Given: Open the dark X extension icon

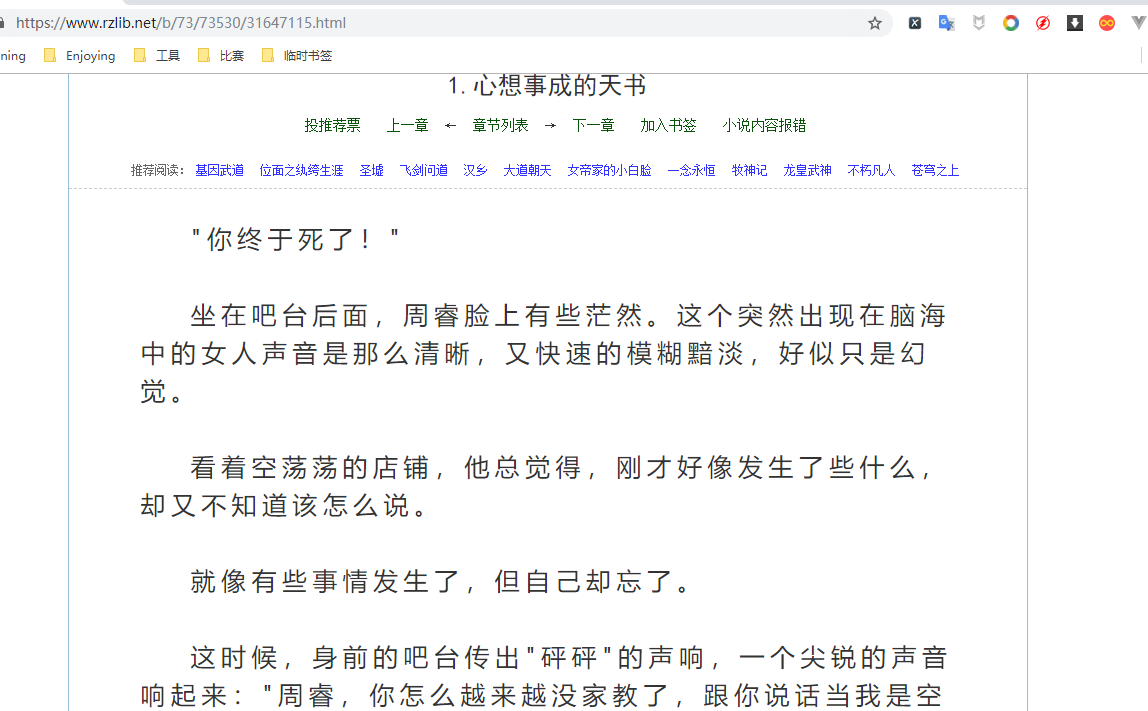Looking at the screenshot, I should (x=914, y=23).
